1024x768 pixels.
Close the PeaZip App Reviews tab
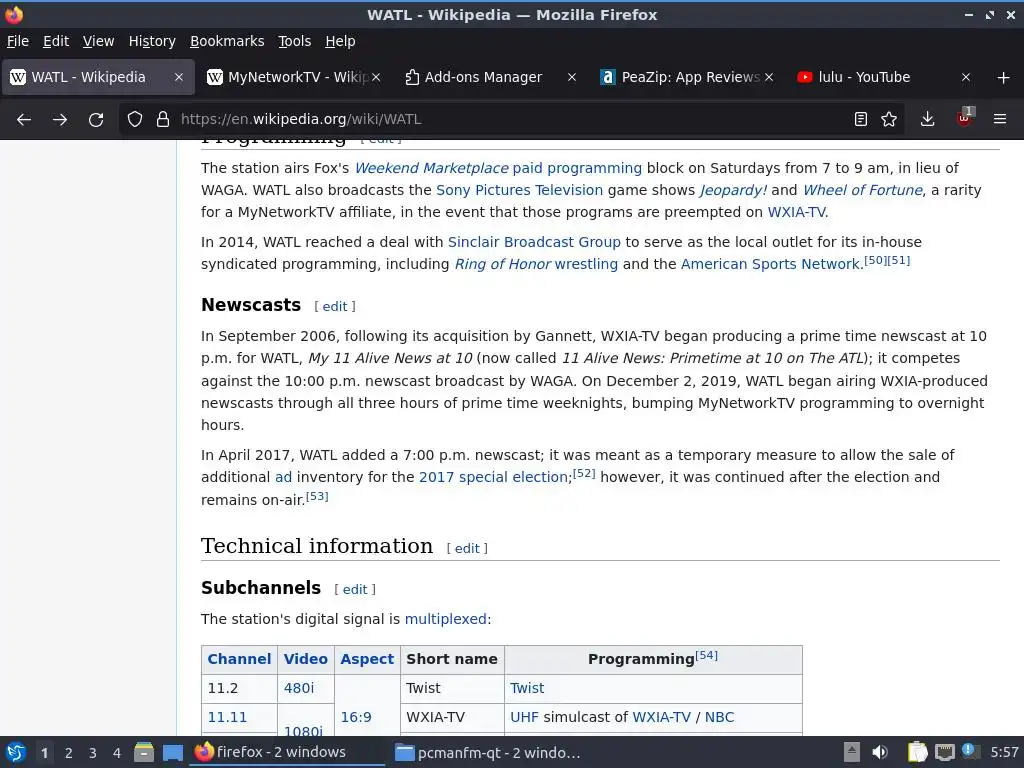(x=769, y=77)
